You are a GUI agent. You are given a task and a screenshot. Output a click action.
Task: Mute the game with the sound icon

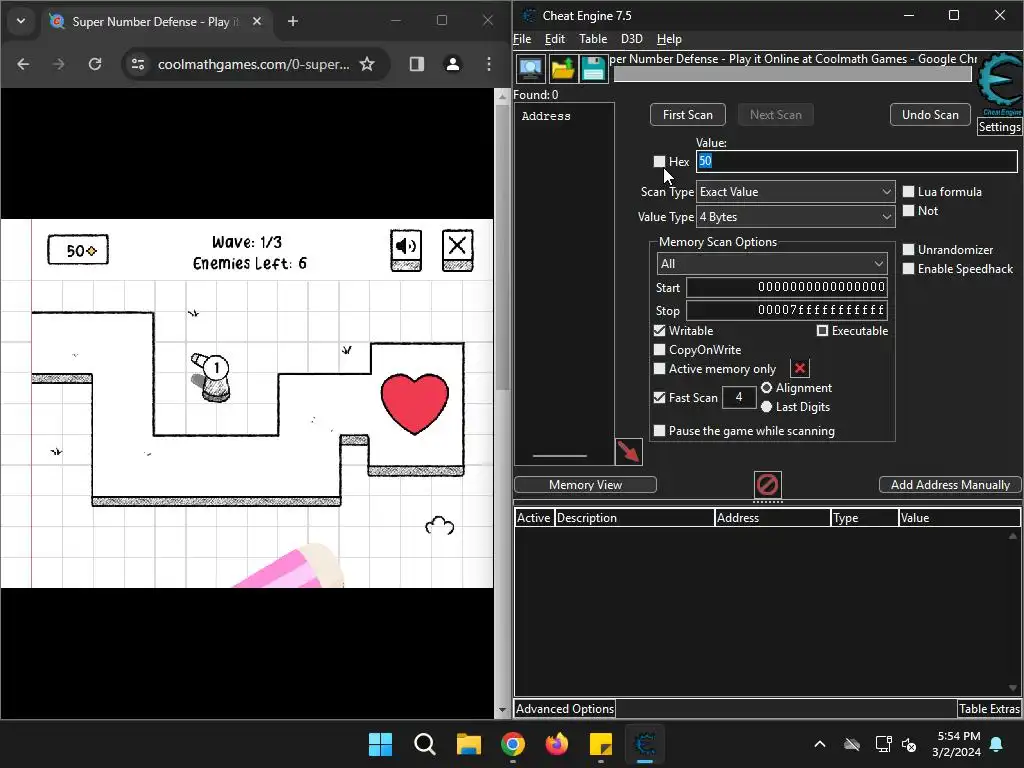[x=406, y=250]
